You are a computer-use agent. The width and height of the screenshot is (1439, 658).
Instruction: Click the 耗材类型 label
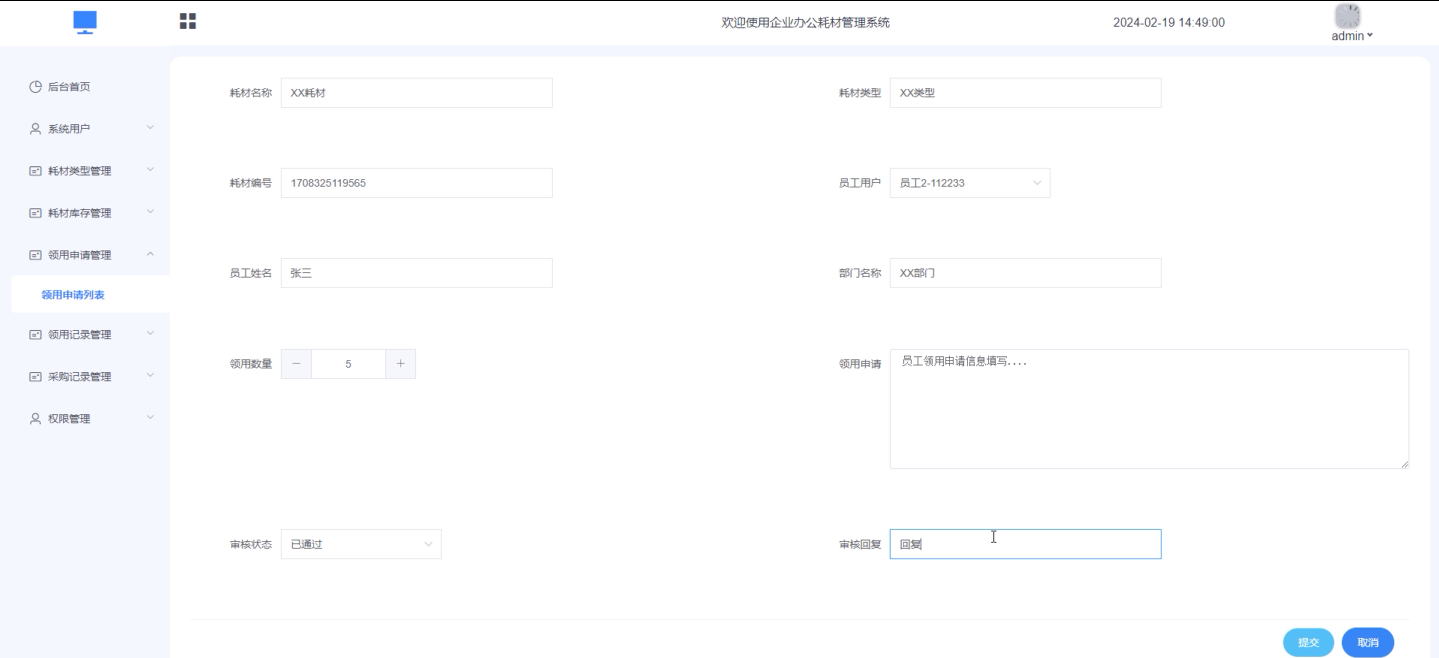(860, 93)
